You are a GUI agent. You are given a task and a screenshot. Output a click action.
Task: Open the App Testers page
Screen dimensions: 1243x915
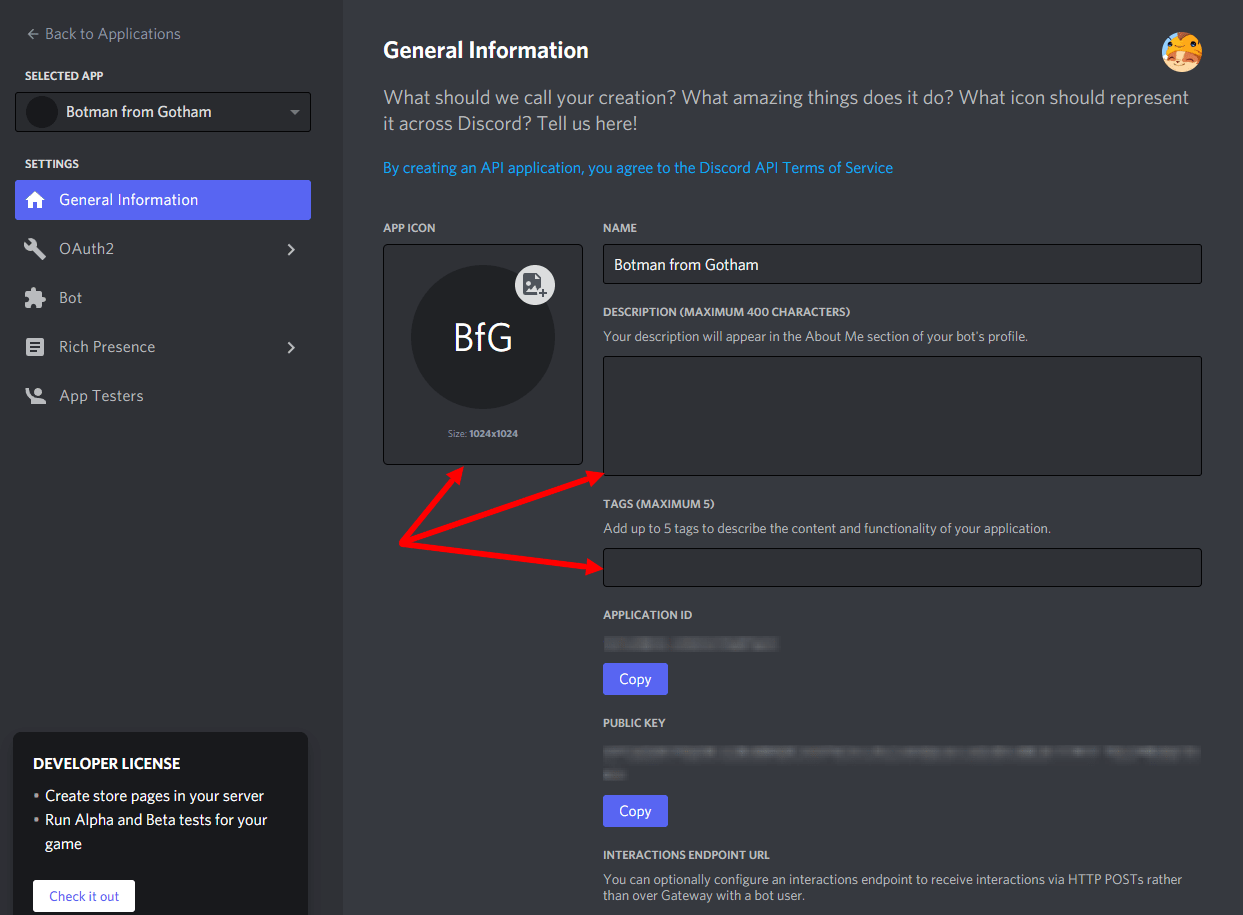pyautogui.click(x=163, y=396)
